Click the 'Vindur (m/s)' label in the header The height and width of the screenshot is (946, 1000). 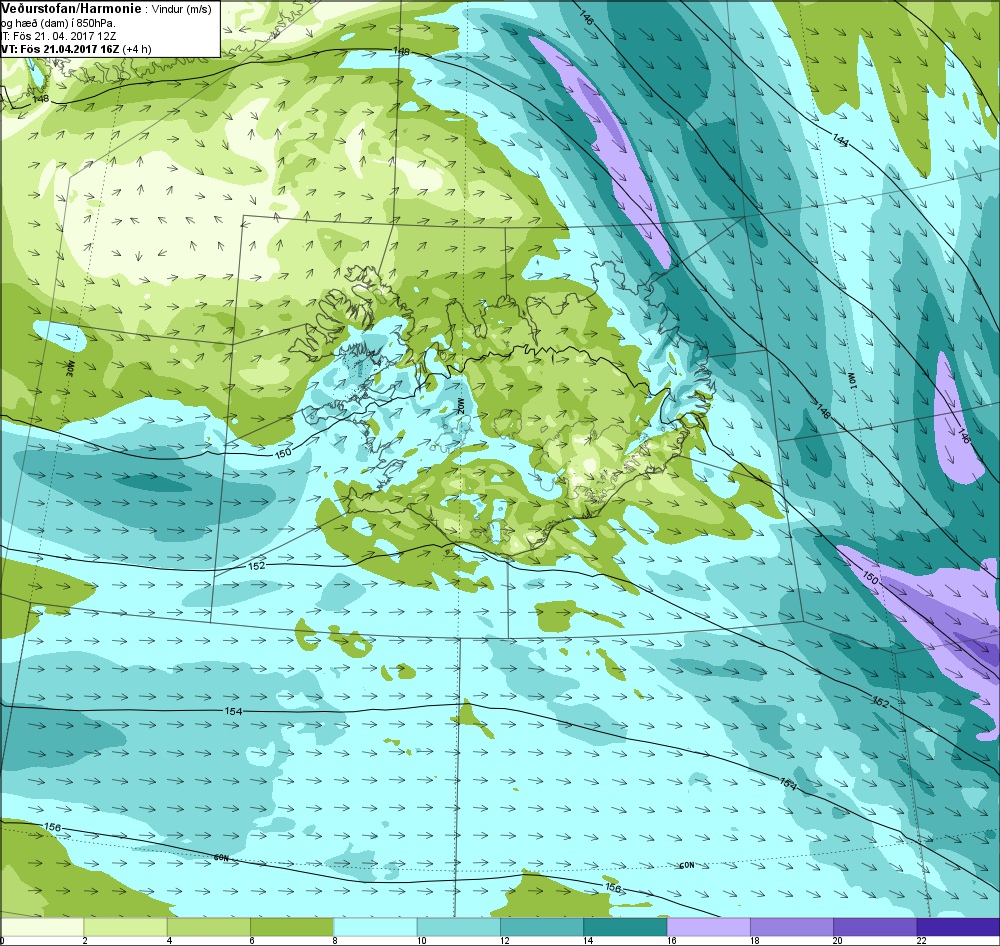point(181,10)
